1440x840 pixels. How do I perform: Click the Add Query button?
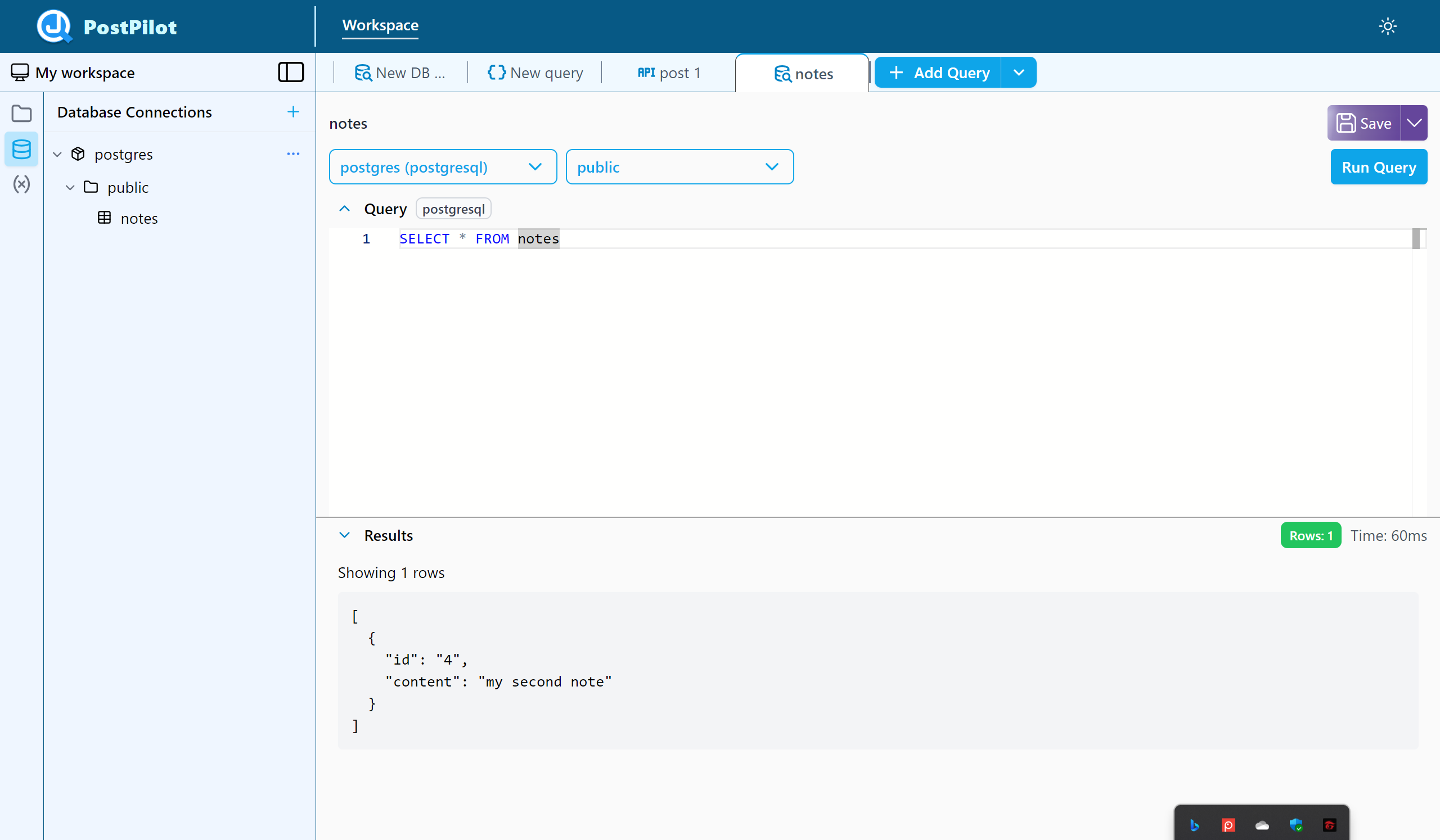pos(938,73)
